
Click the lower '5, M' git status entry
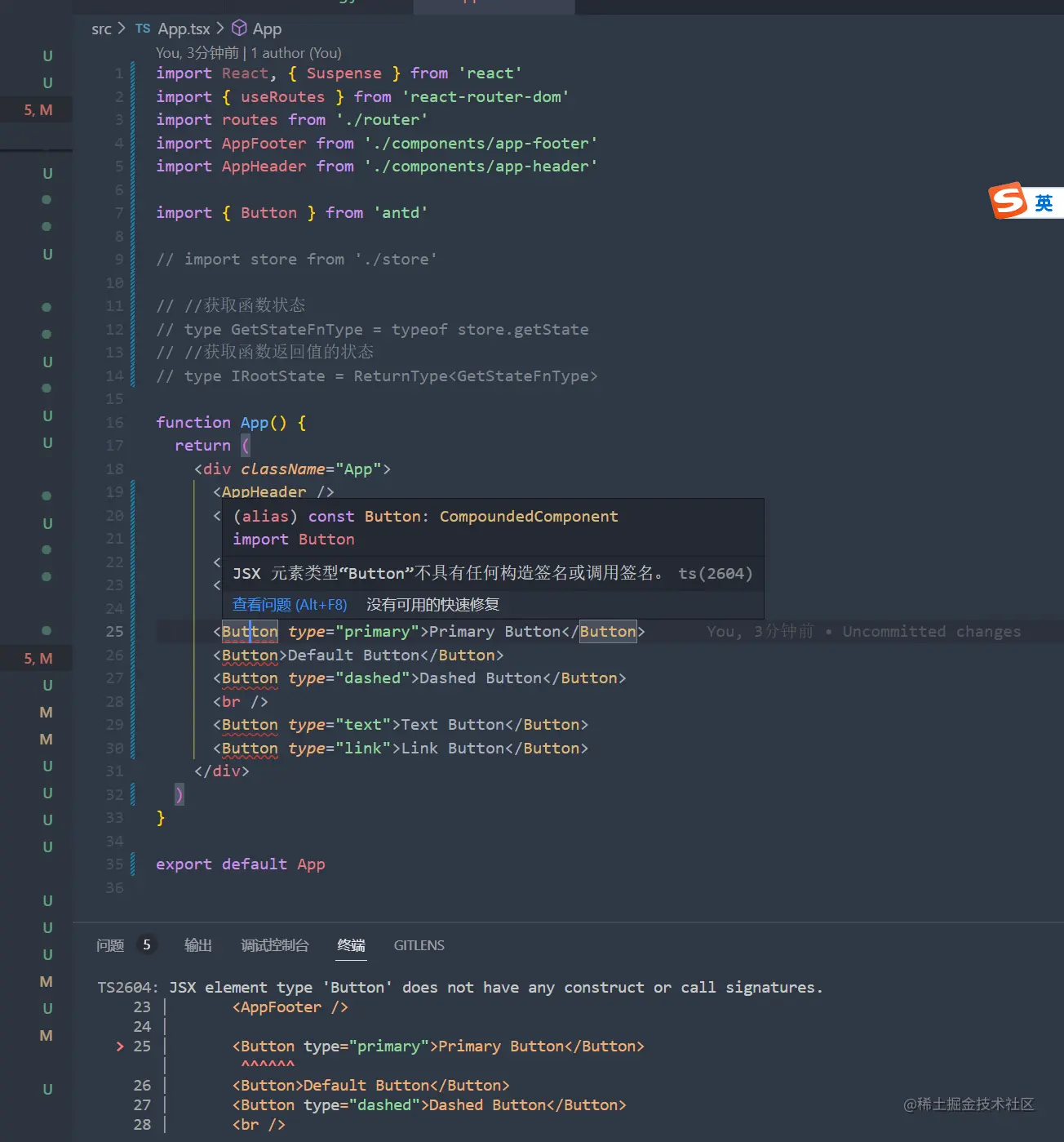38,659
